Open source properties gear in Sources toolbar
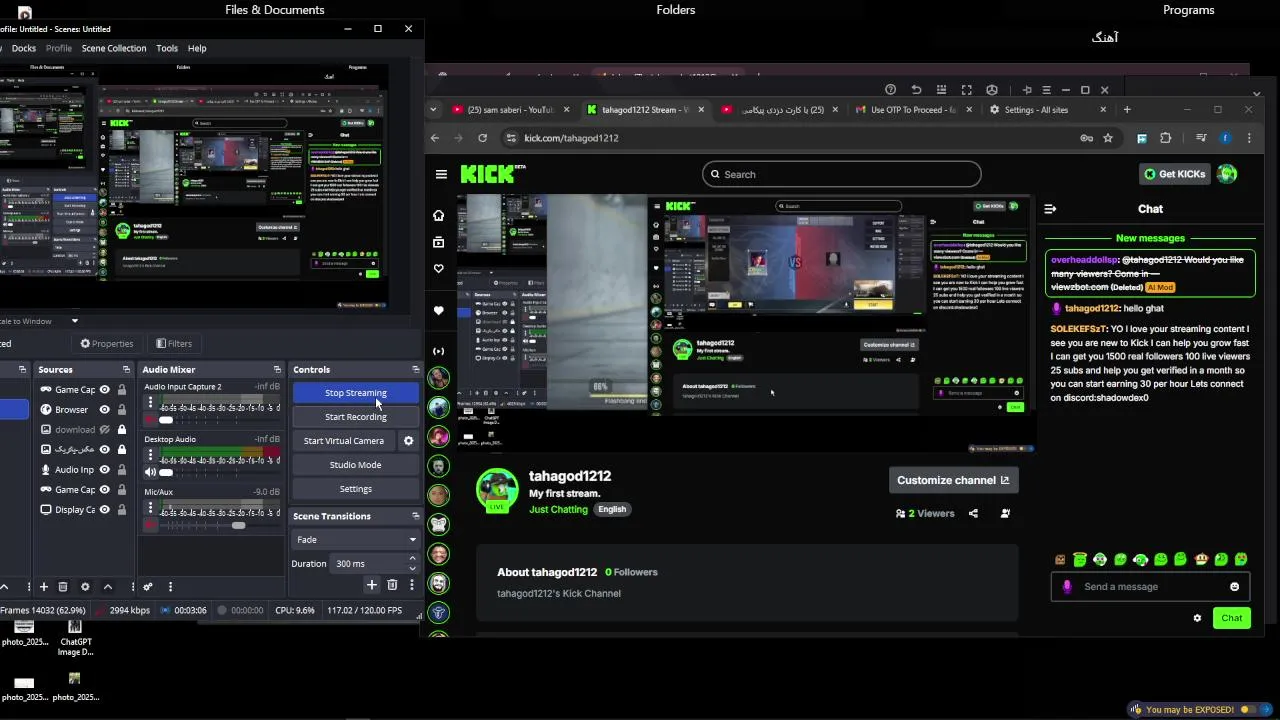 pyautogui.click(x=85, y=587)
